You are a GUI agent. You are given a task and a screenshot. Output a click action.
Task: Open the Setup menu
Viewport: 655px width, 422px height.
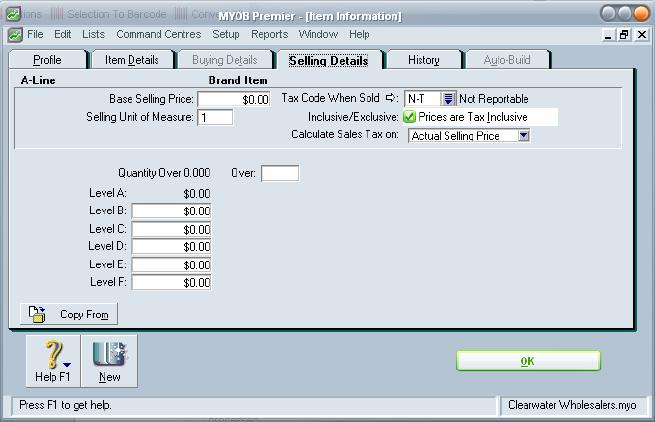226,34
